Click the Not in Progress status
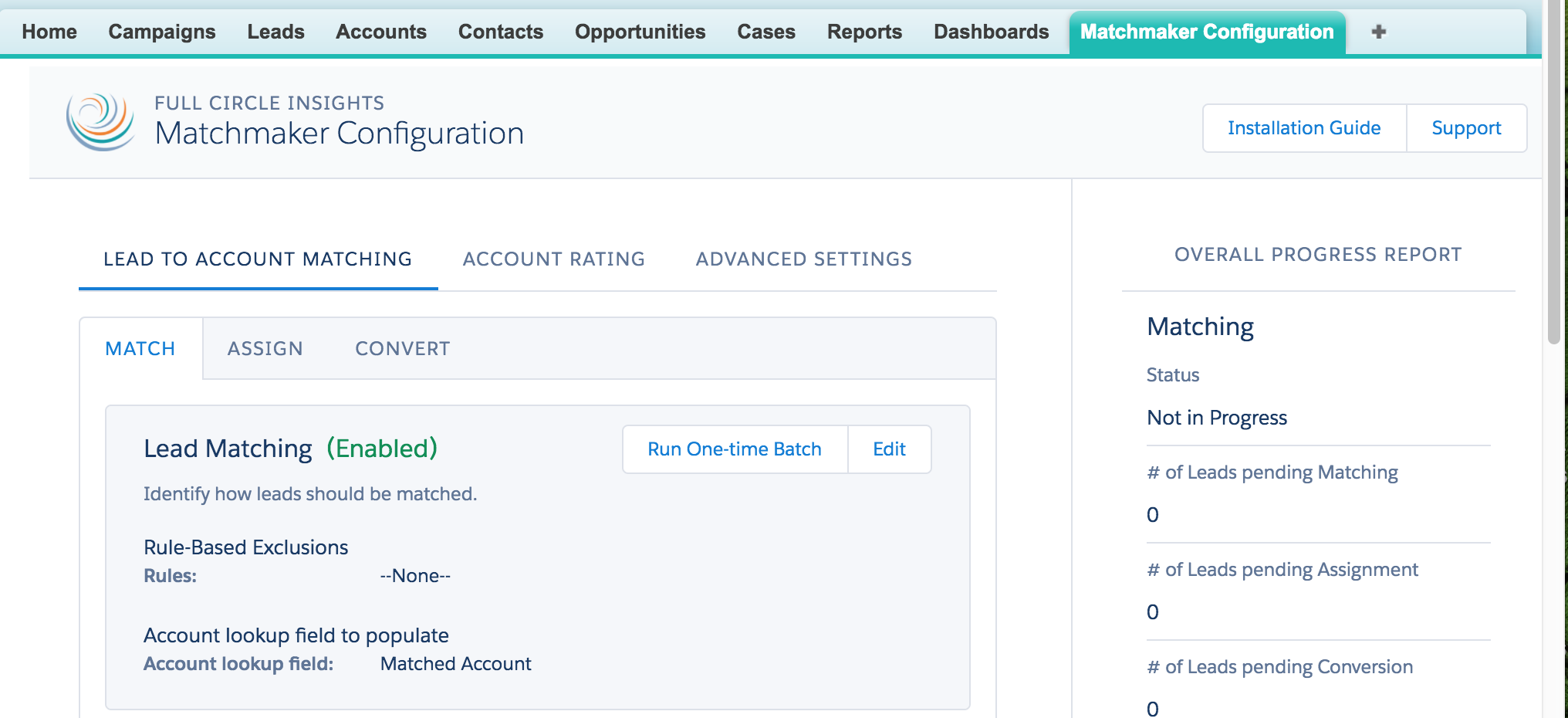The height and width of the screenshot is (718, 1568). [1217, 418]
